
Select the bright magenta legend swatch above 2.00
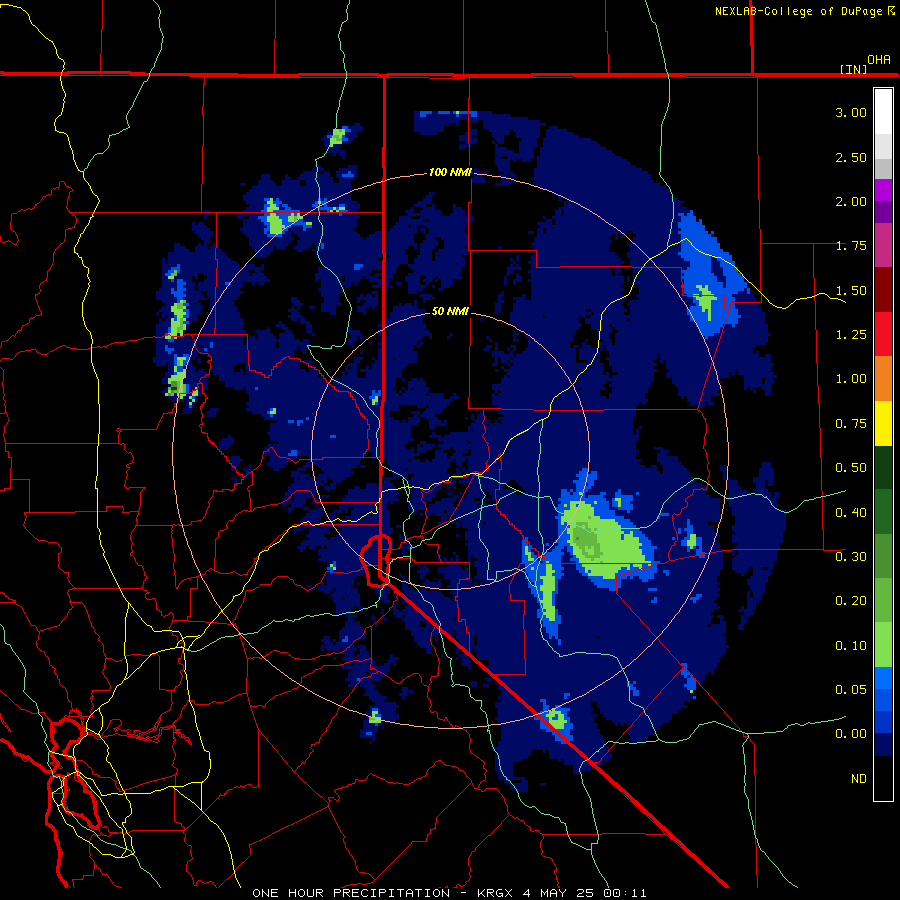coord(883,190)
